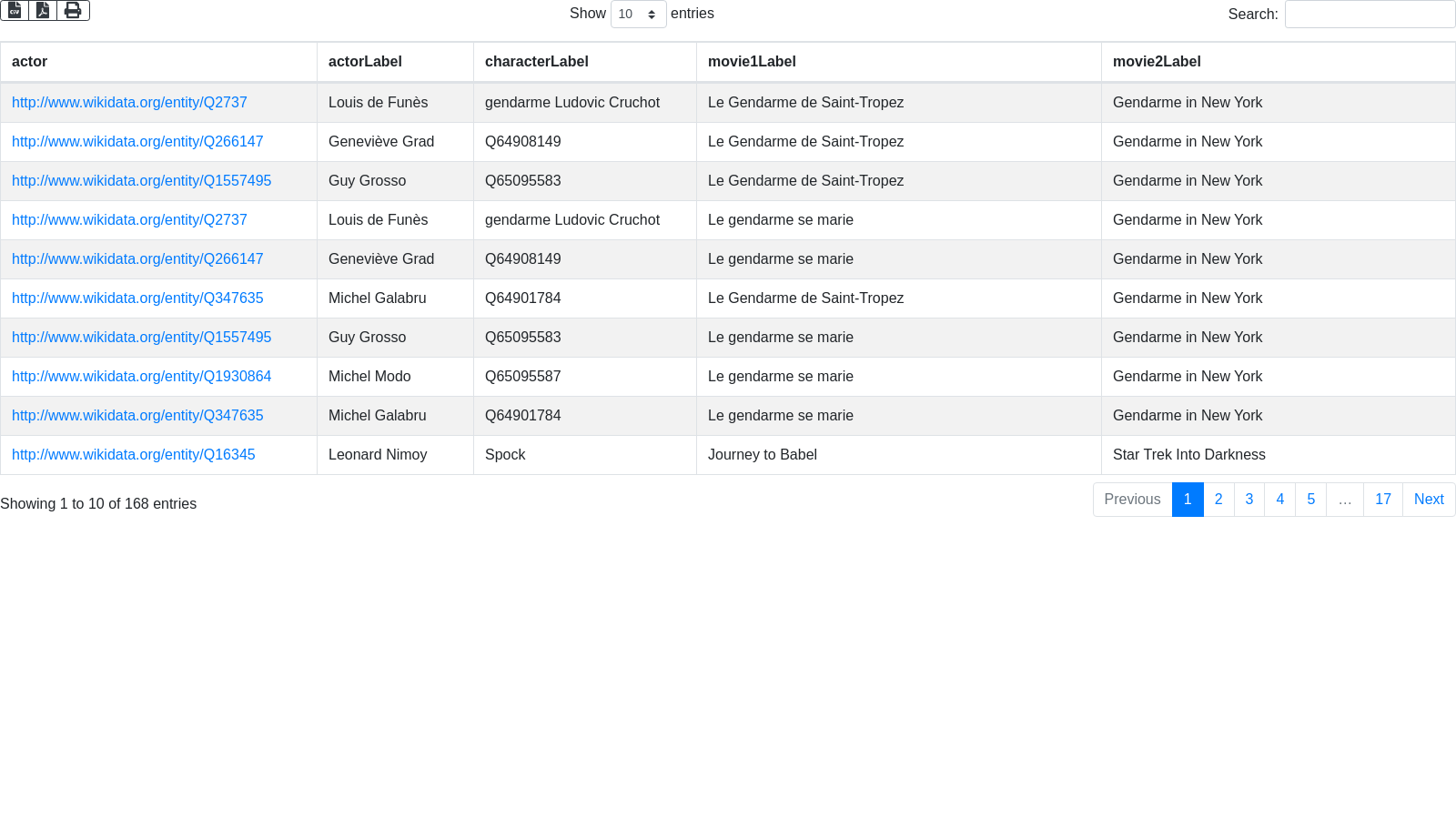Sort by the actor column header
The height and width of the screenshot is (819, 1456).
(158, 62)
